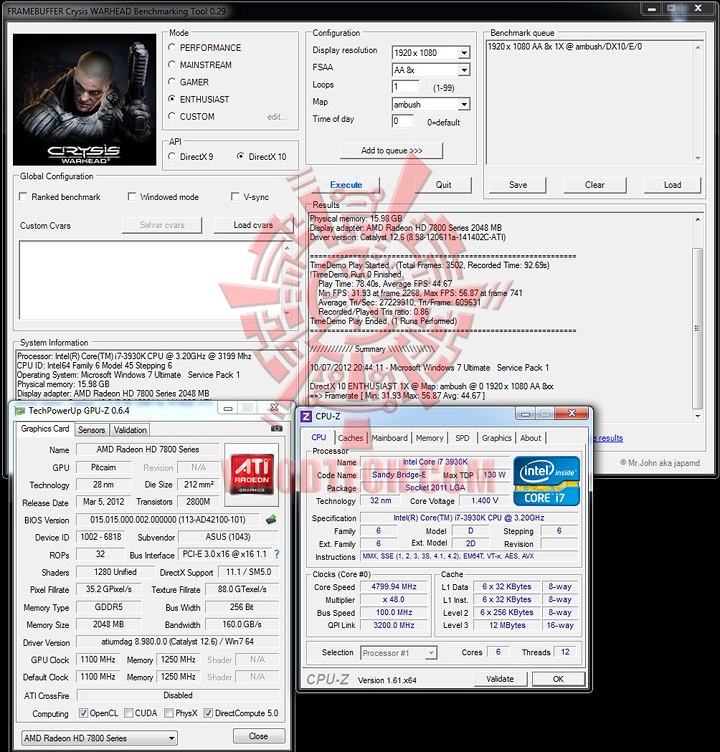Click the GPU-Z title bar app icon

click(x=20, y=411)
